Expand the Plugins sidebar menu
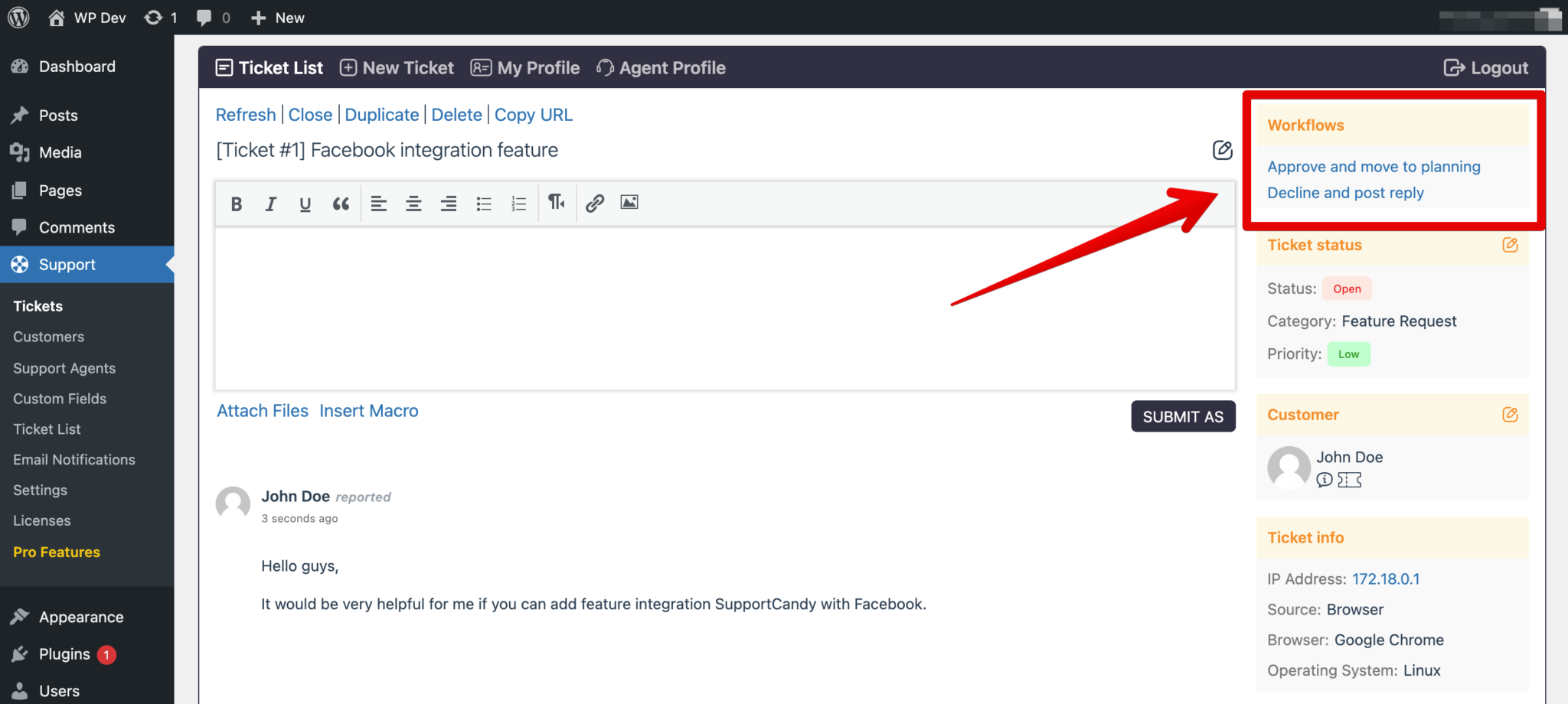1568x704 pixels. 64,654
